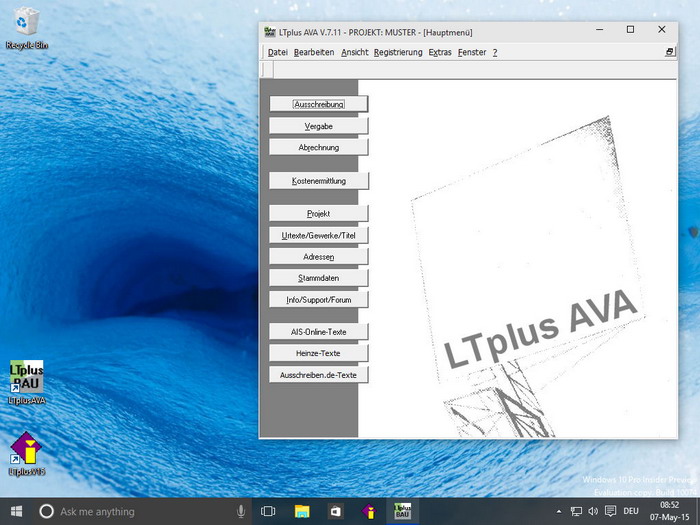Open the network status tray icon
Image resolution: width=700 pixels, height=525 pixels.
coord(576,512)
